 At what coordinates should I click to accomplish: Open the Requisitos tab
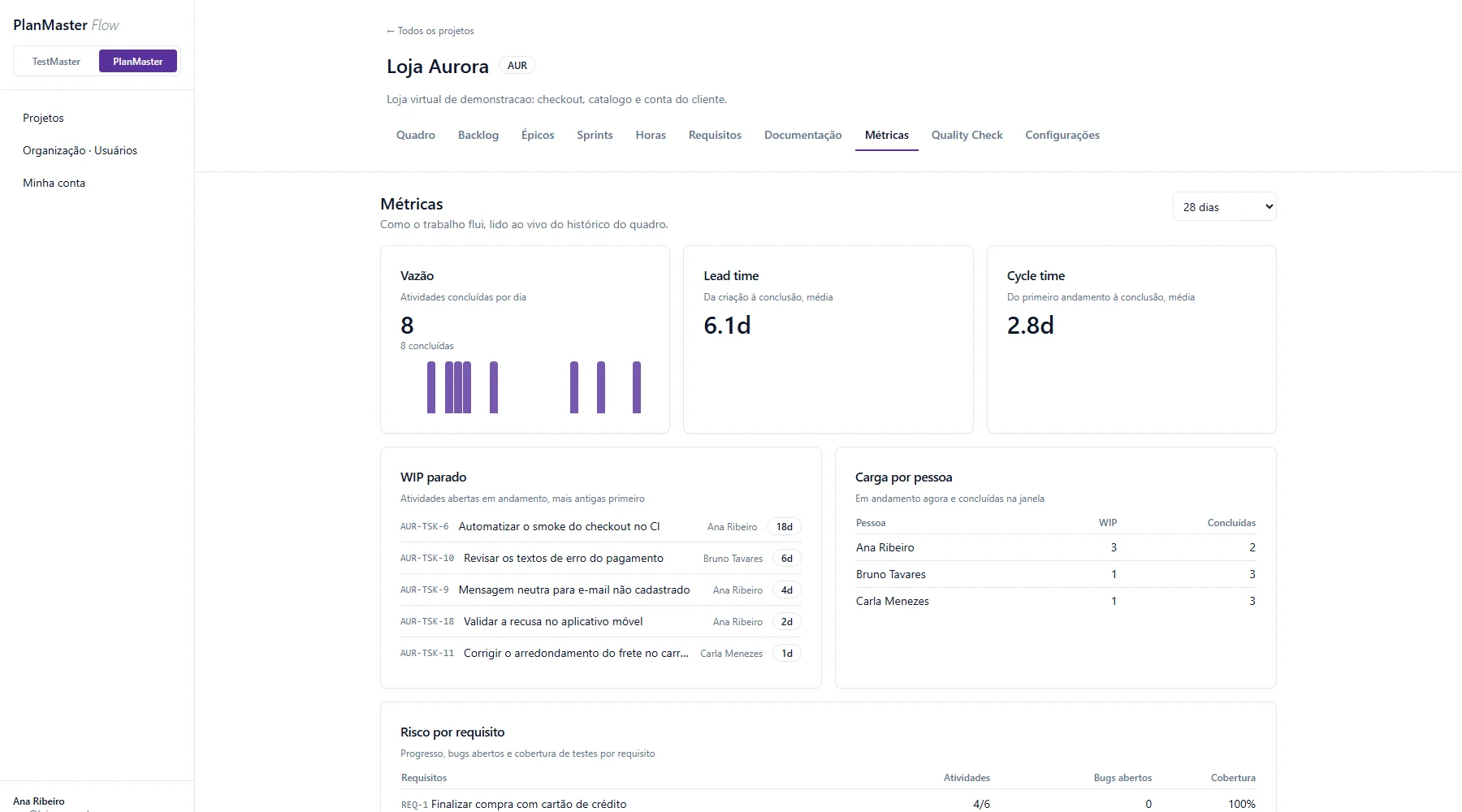pos(715,135)
